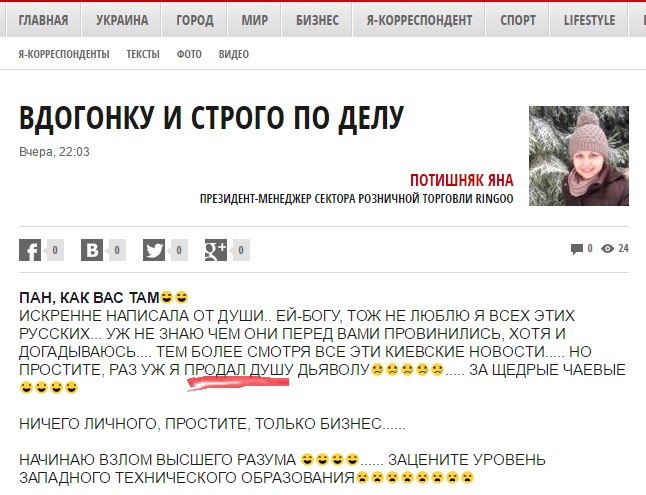The width and height of the screenshot is (646, 495).
Task: Select the БИЗНЕС navigation item
Action: coord(317,20)
